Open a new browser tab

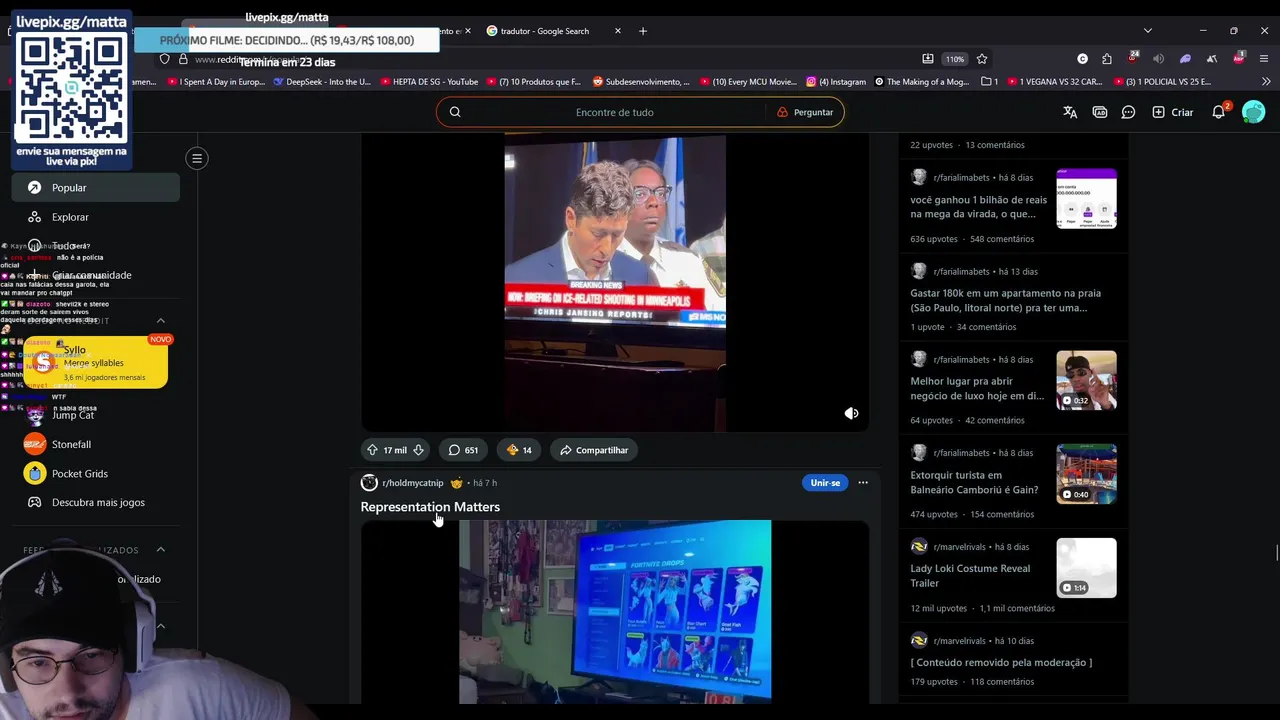[643, 31]
